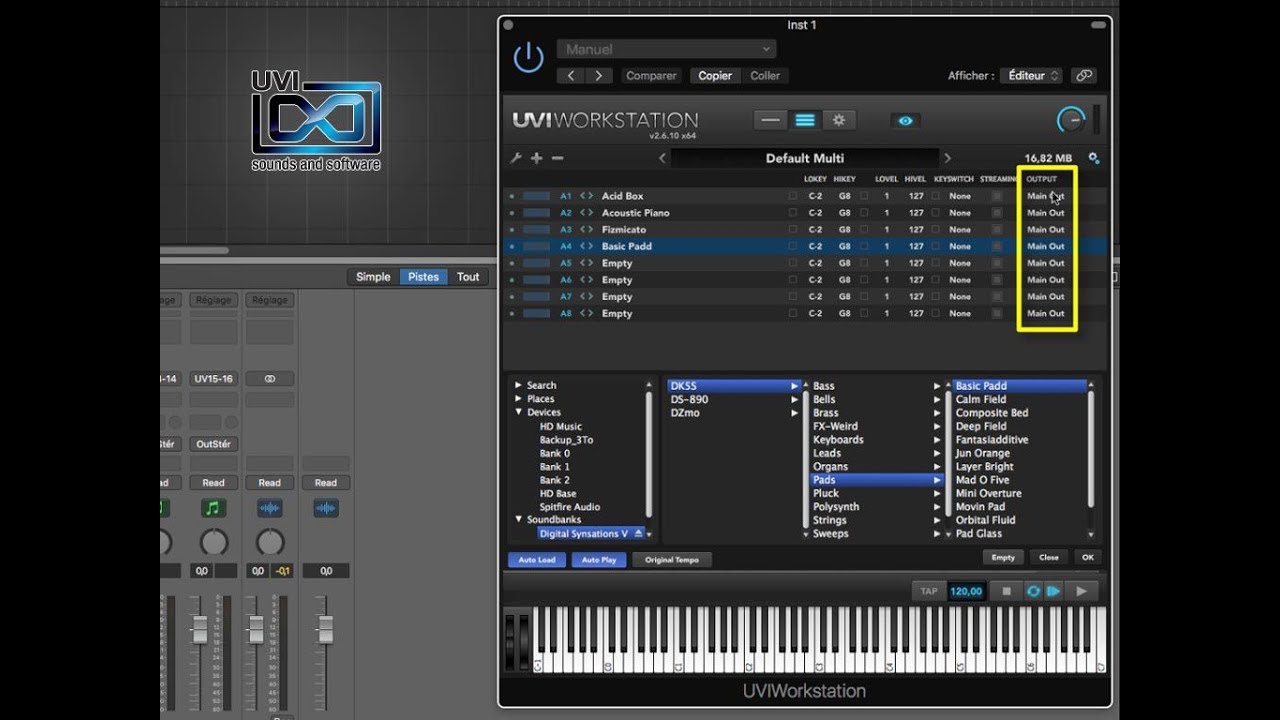Go to the previous plugin setting arrow
This screenshot has height=720, width=1280.
point(571,76)
